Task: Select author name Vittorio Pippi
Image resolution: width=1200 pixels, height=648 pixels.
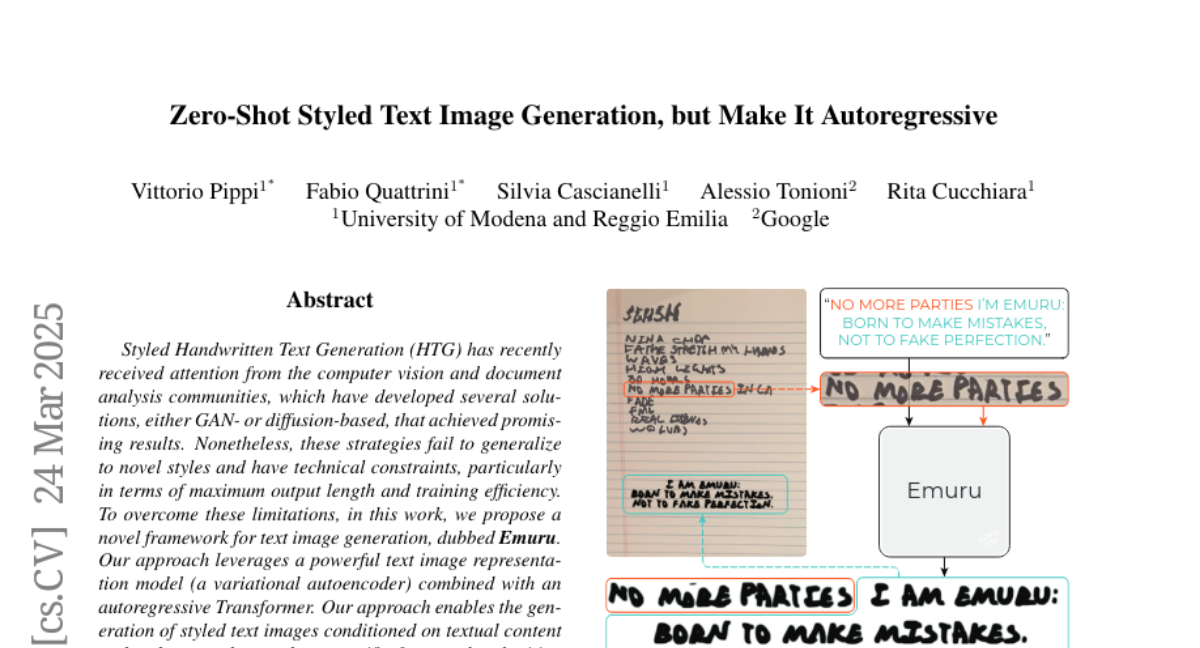Action: (x=196, y=191)
